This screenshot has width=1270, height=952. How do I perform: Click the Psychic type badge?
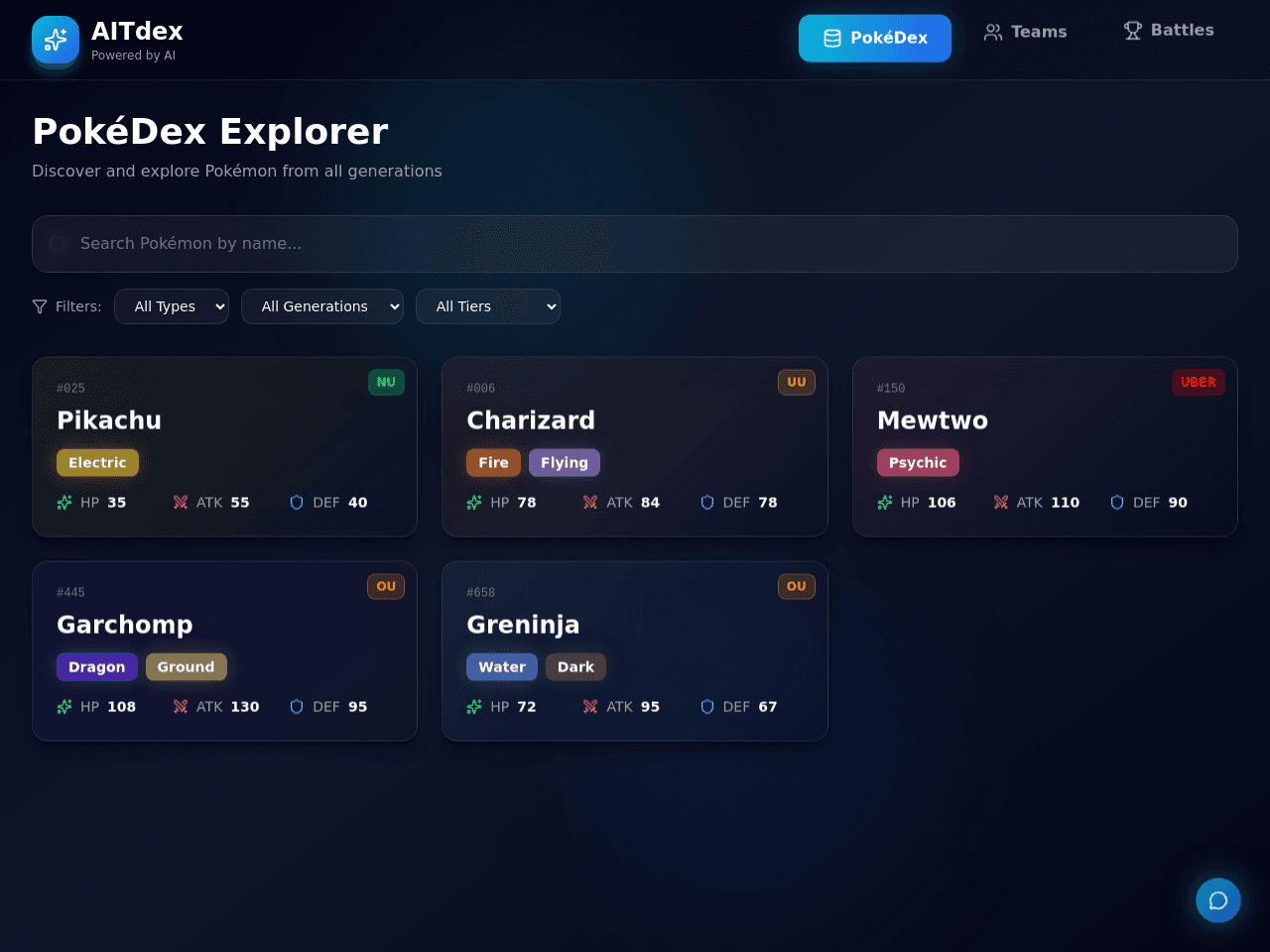[918, 463]
